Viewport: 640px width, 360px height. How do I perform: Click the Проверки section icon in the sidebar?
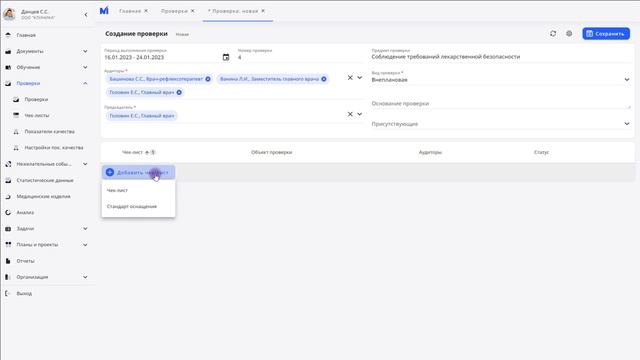(x=8, y=83)
